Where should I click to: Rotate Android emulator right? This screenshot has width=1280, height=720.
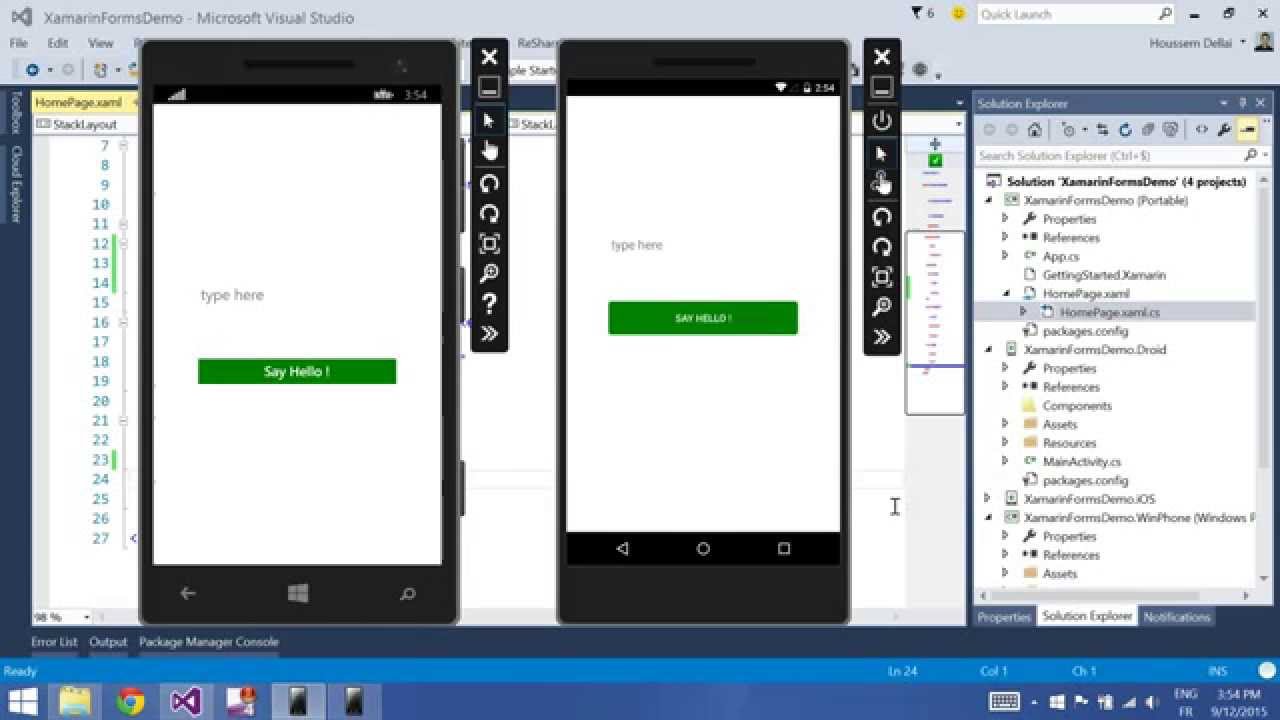point(882,247)
